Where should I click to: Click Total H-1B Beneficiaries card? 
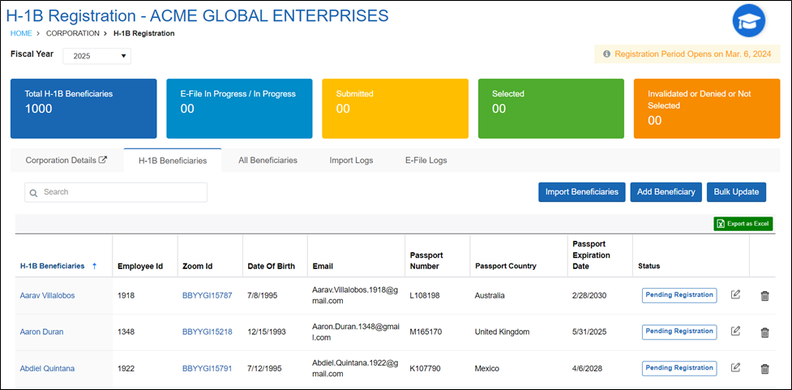coord(83,109)
